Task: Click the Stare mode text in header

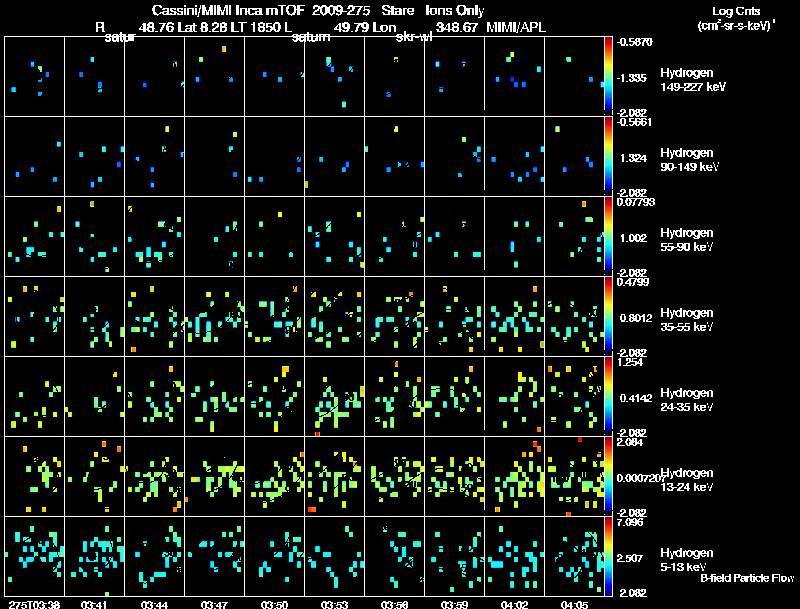Action: click(x=397, y=10)
